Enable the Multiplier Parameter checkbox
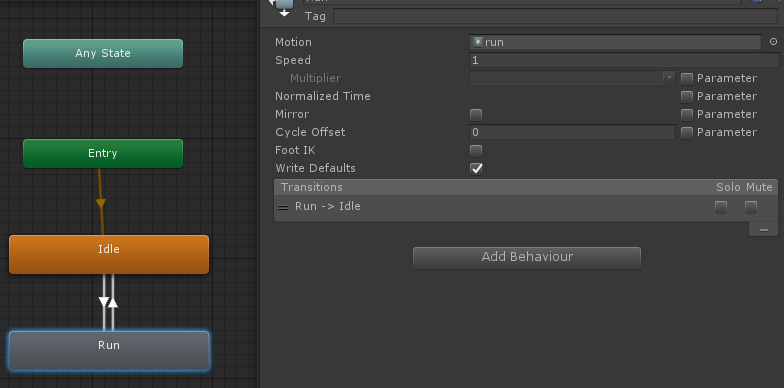 [x=687, y=78]
